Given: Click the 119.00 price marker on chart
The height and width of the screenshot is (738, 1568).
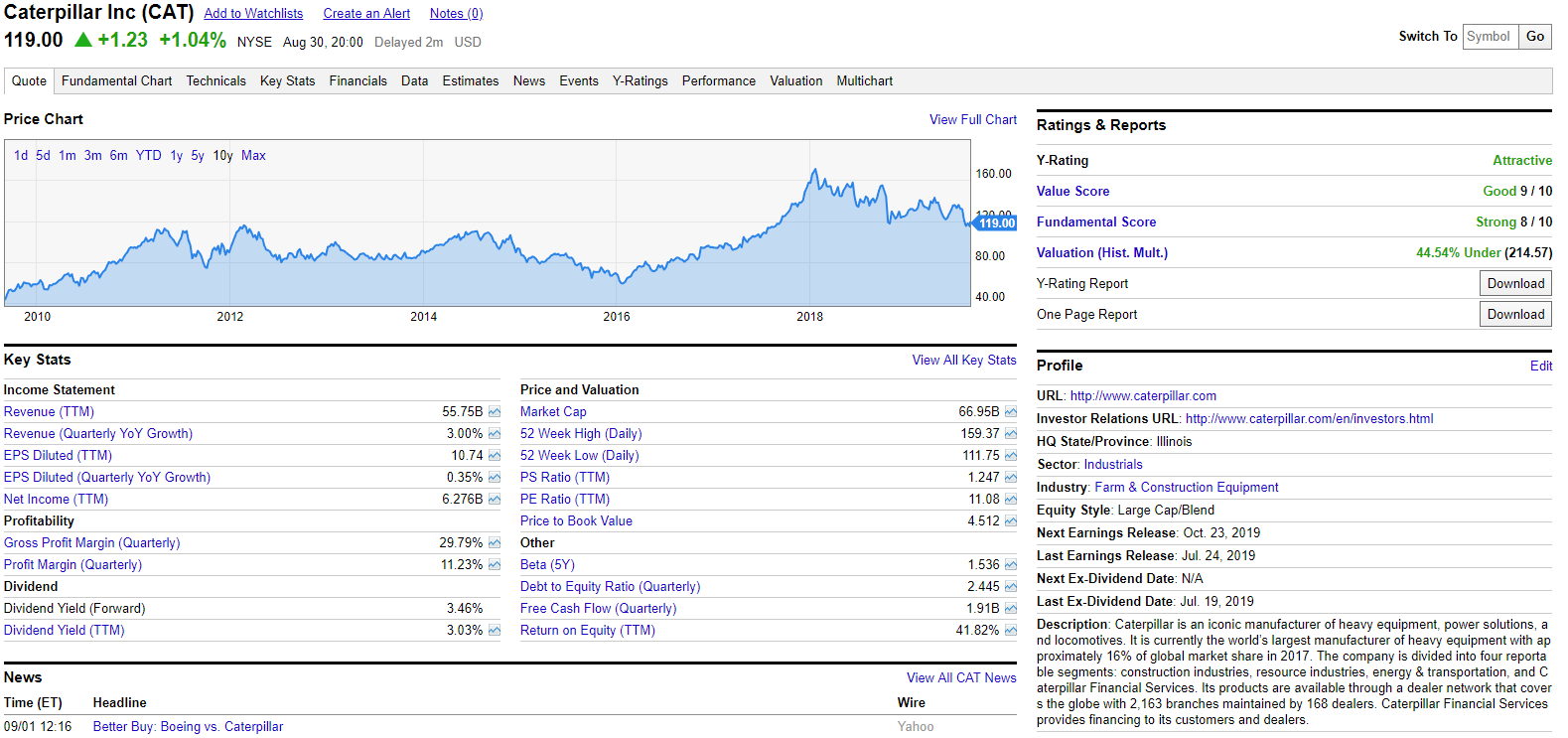Looking at the screenshot, I should click(996, 223).
